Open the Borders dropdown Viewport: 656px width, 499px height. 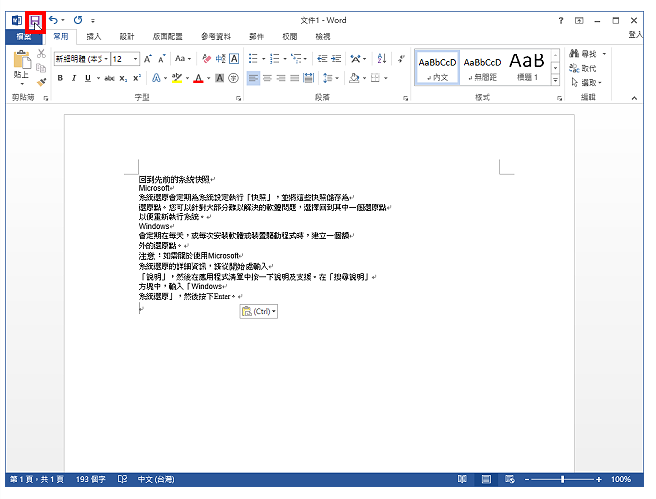pos(386,78)
